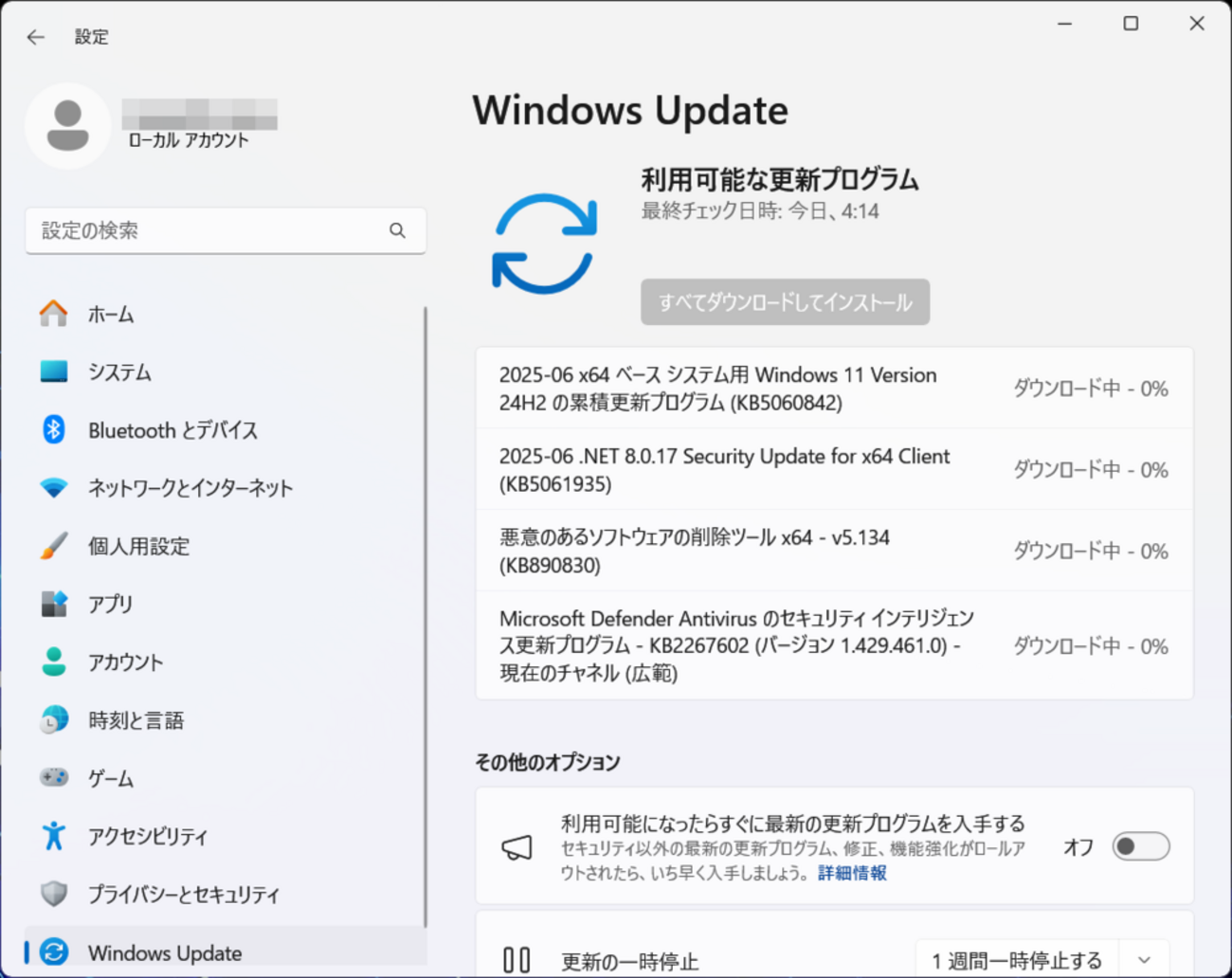Click the 設定 title text
Screen dimensions: 1232x978
pyautogui.click(x=92, y=37)
